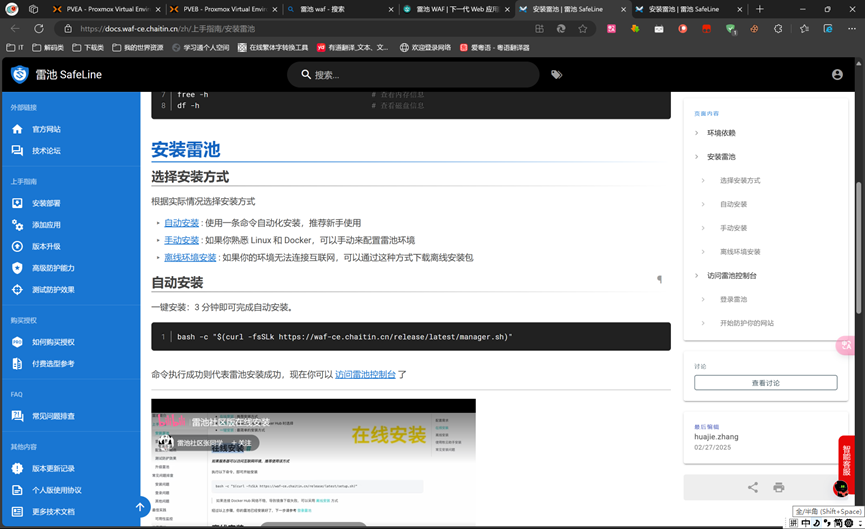
Task: Expand the 环境依赖 chevron in page contents
Action: pyautogui.click(x=696, y=133)
